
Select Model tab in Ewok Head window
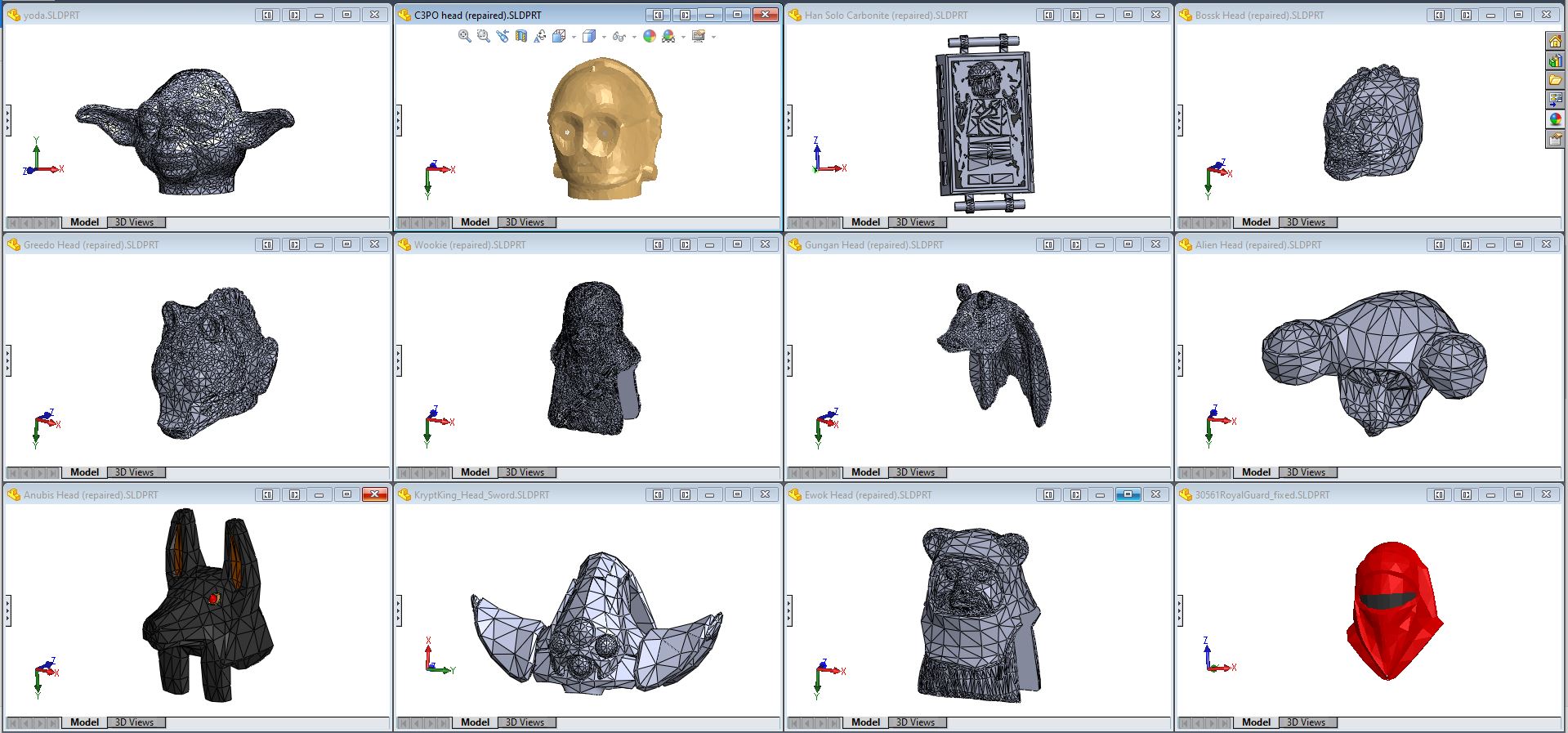(x=865, y=722)
